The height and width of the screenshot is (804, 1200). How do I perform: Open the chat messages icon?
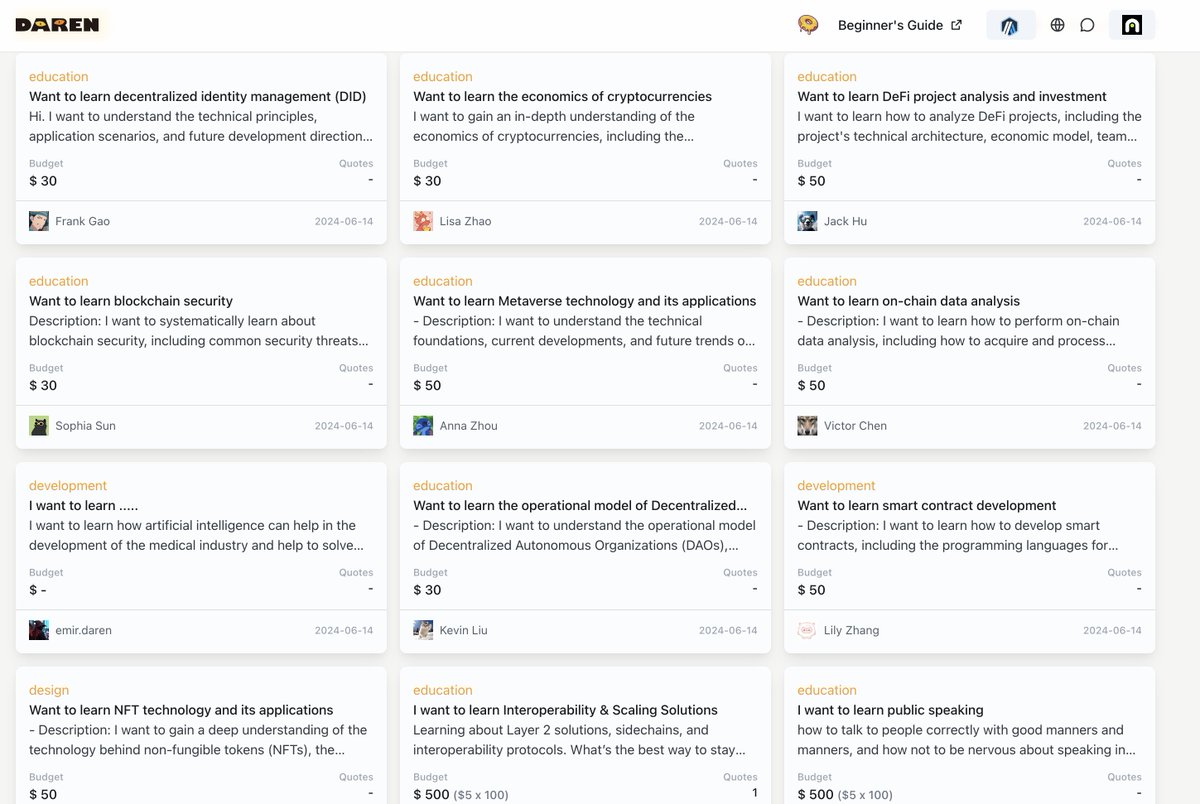(1087, 25)
